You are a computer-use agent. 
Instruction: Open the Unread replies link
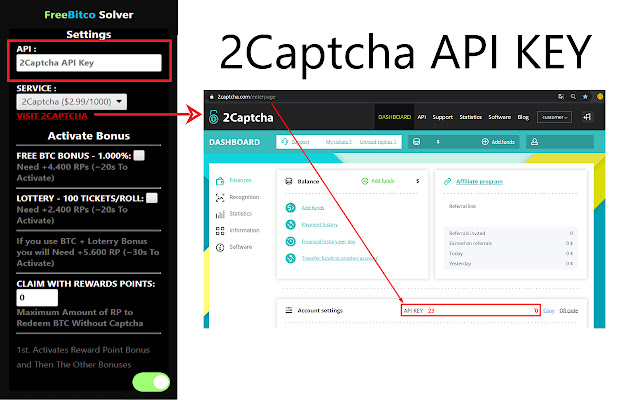378,142
